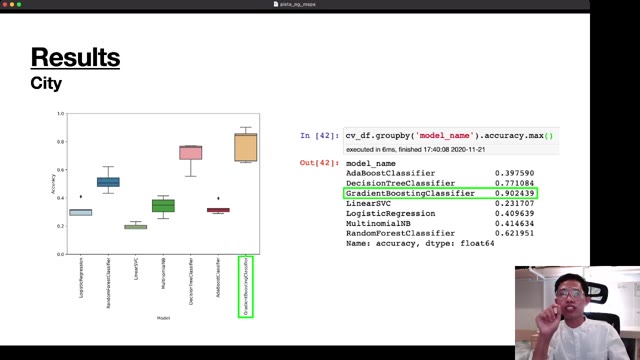This screenshot has height=360, width=640.
Task: Click the value 0.231707
Action: click(x=514, y=203)
